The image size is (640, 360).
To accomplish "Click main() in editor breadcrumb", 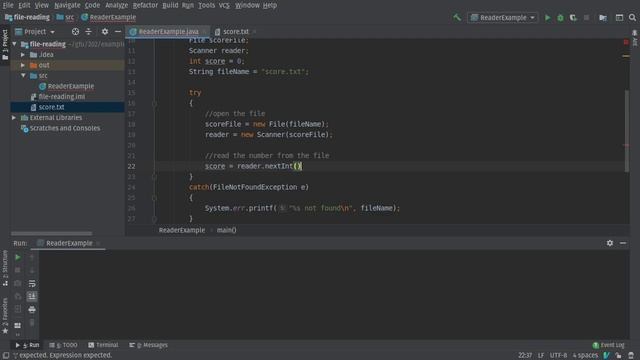I will [227, 230].
